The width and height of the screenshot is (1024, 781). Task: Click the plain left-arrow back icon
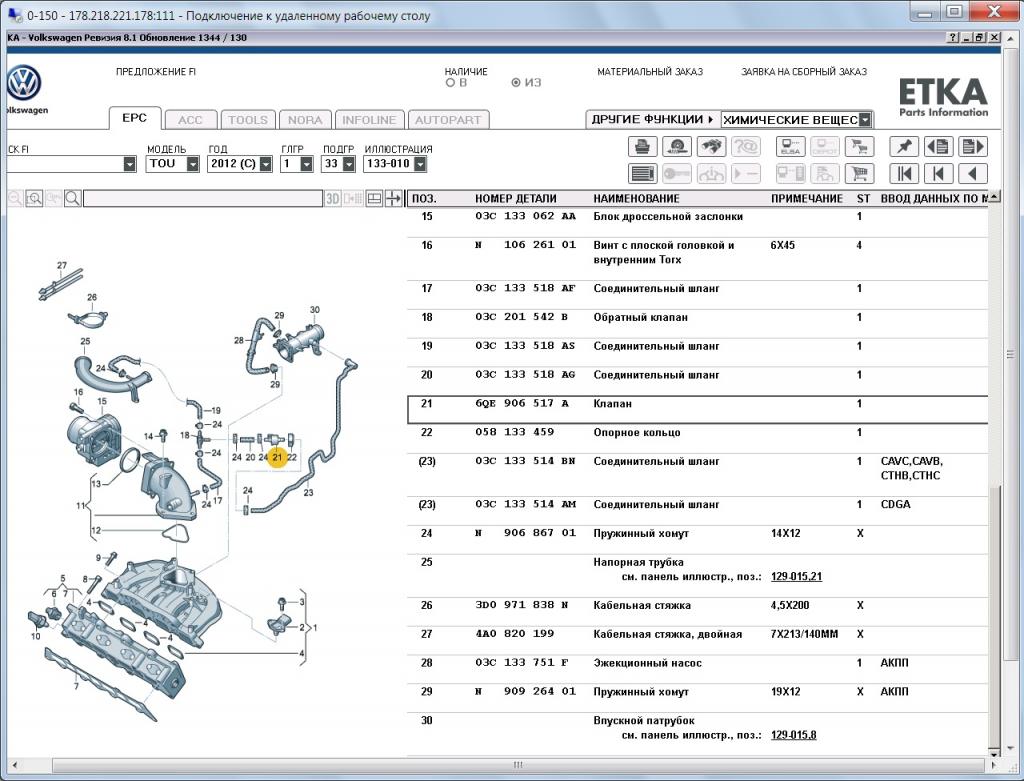click(x=972, y=174)
